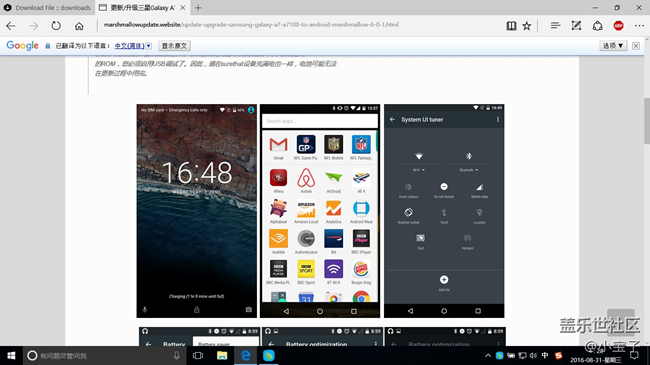This screenshot has height=365, width=650.
Task: Click the volume icon in the tray
Action: coord(534,355)
